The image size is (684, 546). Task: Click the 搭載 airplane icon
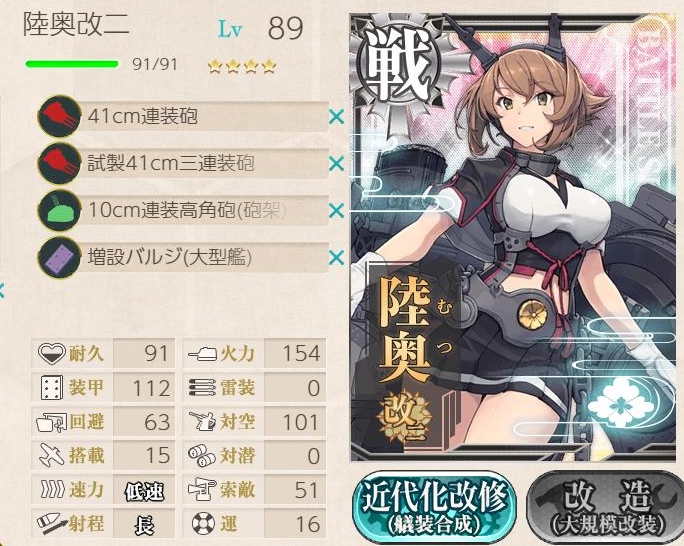52,455
